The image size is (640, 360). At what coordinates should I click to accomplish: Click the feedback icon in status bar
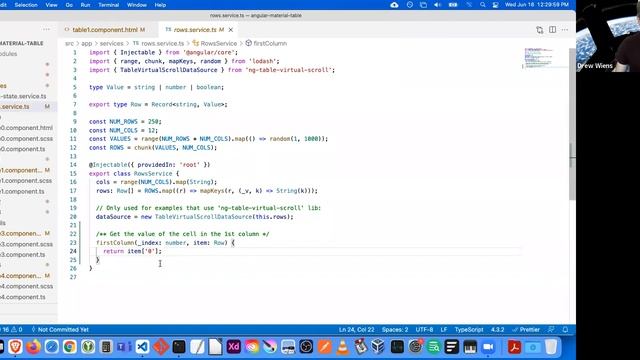click(551, 329)
